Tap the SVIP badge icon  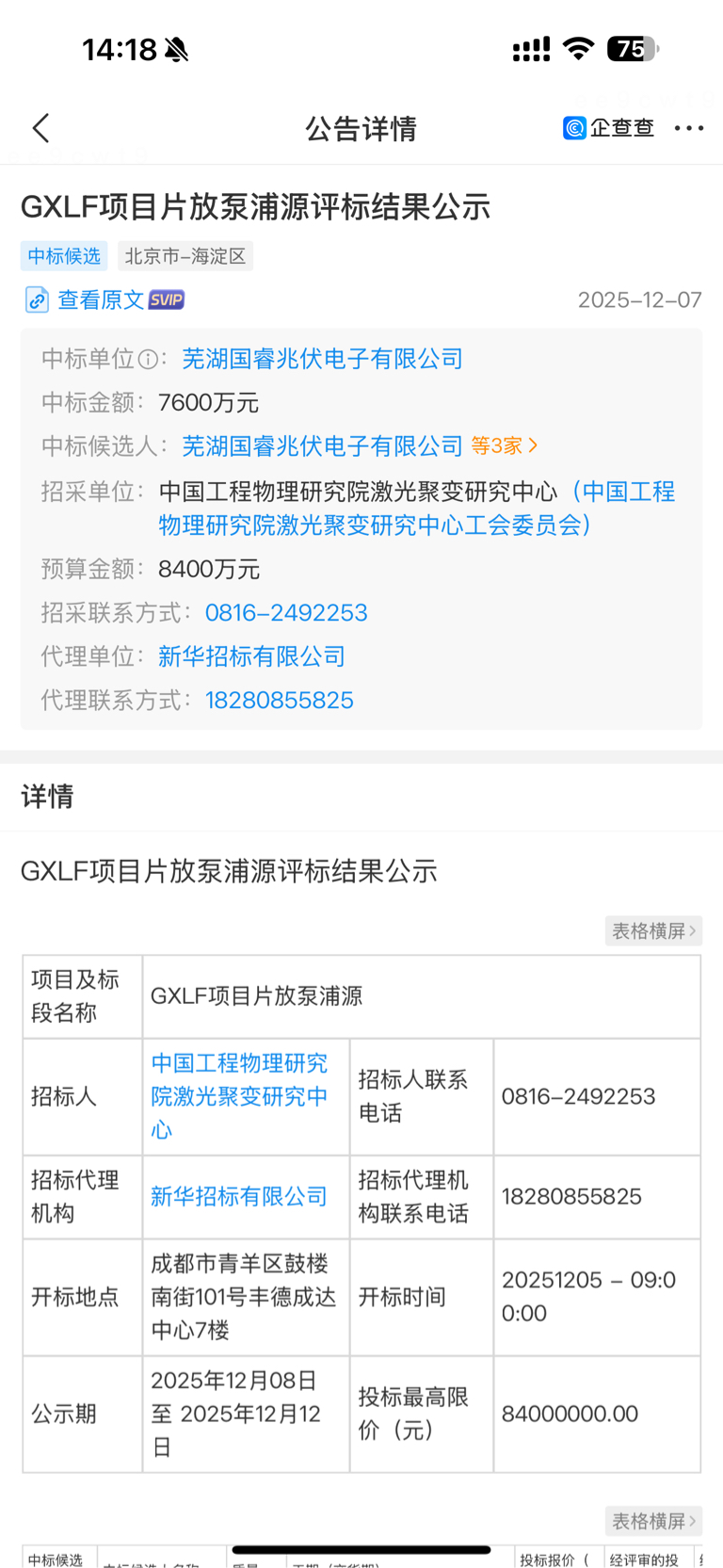167,299
